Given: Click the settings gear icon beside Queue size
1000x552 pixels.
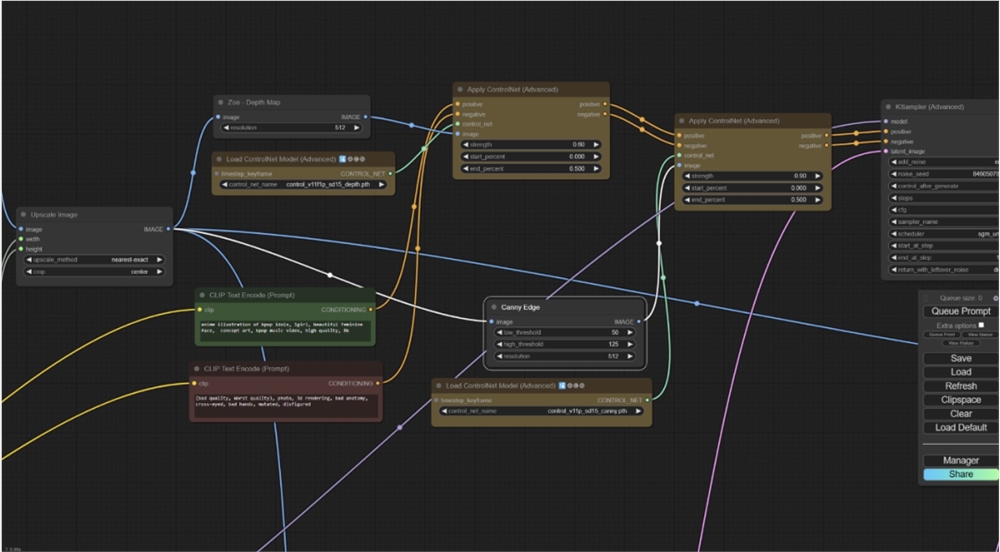Looking at the screenshot, I should pos(995,298).
